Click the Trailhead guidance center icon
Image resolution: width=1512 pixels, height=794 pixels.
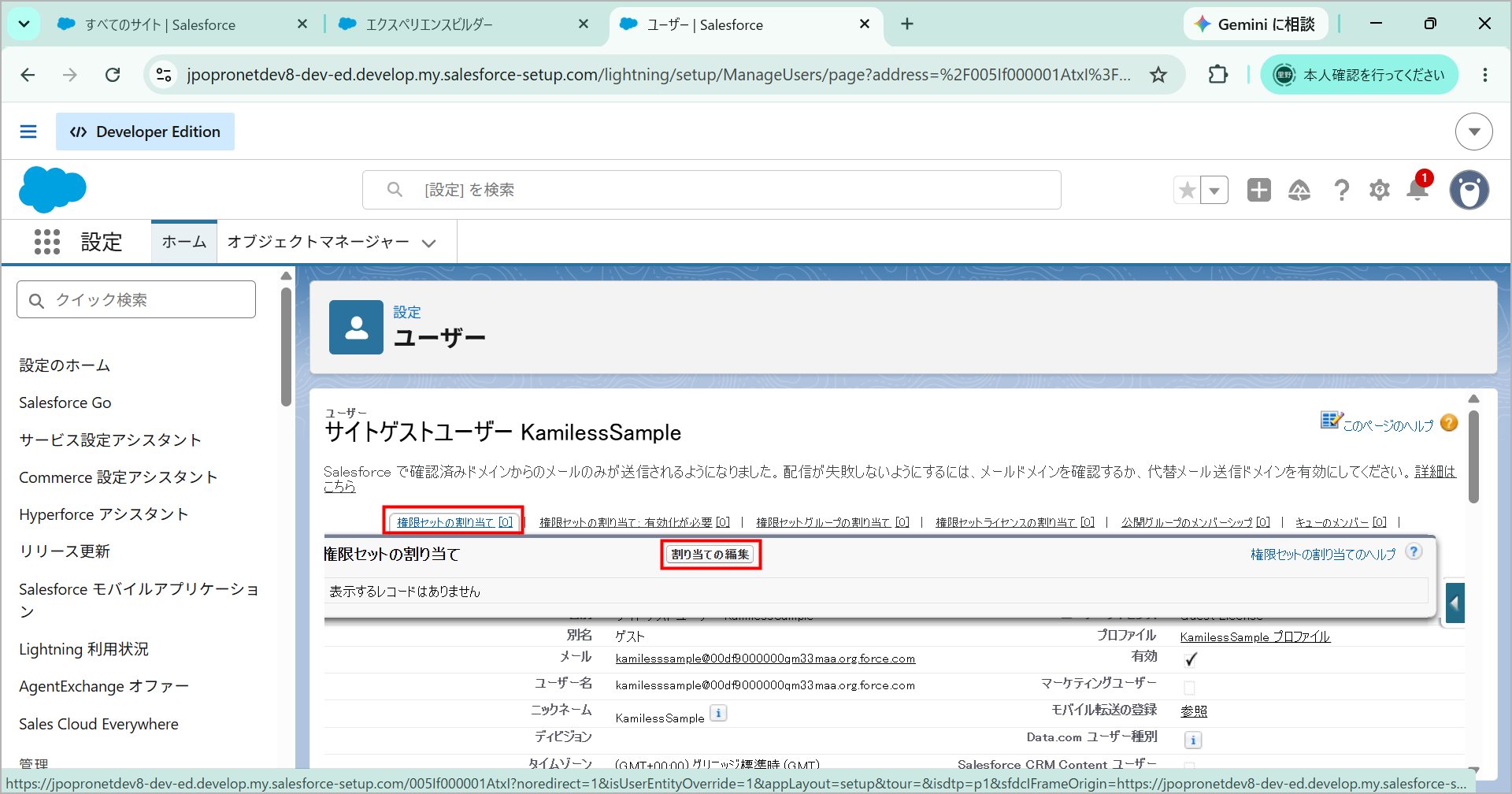click(1299, 190)
